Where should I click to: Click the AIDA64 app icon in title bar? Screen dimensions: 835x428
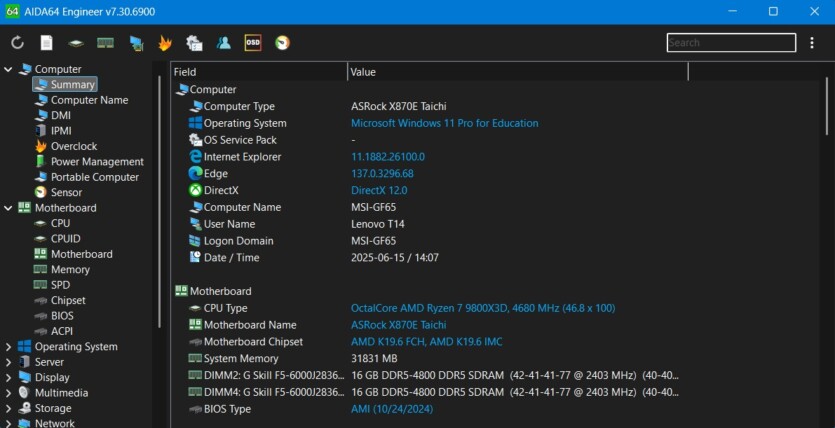point(12,11)
